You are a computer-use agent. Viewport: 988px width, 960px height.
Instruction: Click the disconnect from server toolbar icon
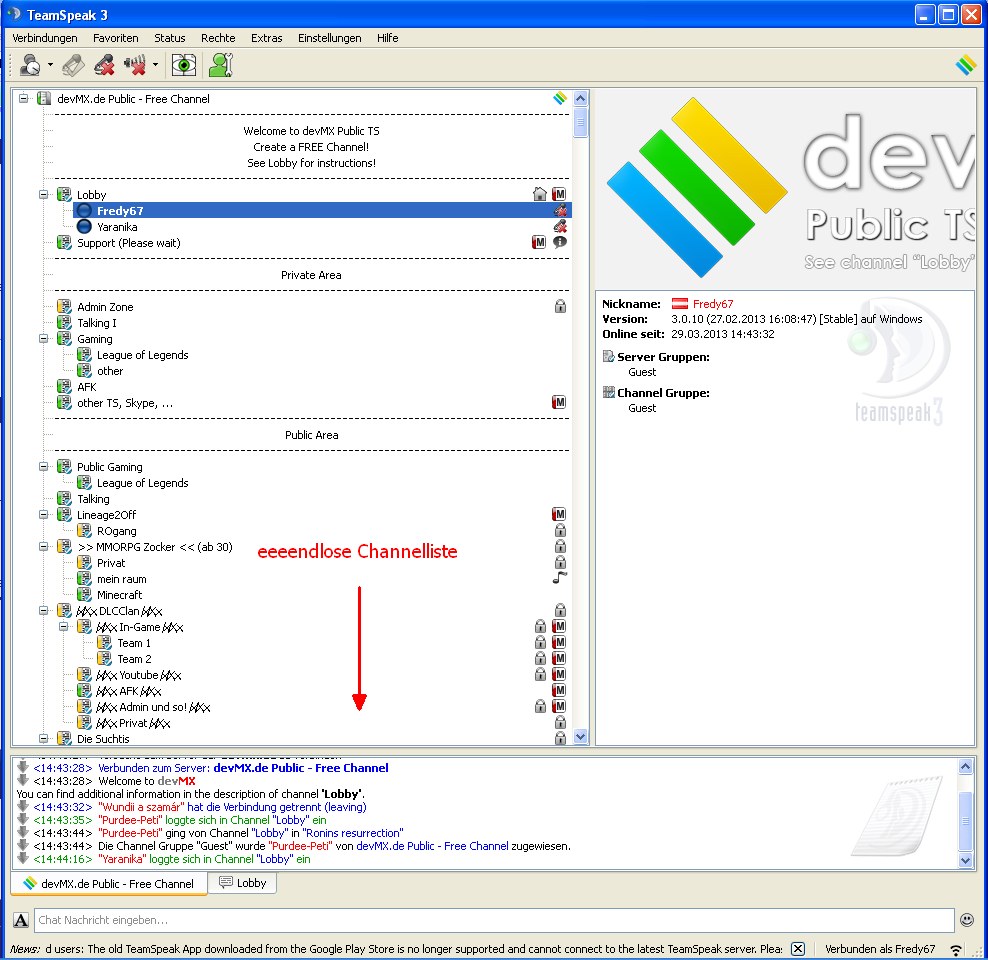[x=73, y=65]
